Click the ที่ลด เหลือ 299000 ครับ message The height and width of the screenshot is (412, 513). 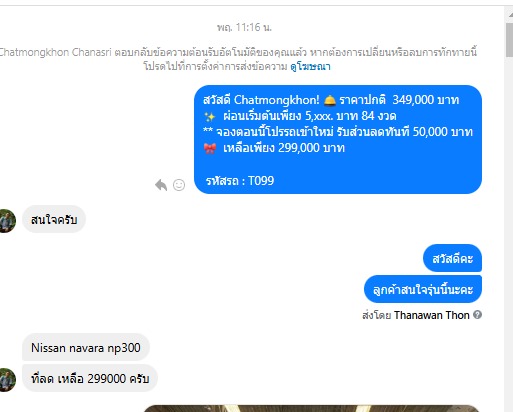pyautogui.click(x=90, y=378)
